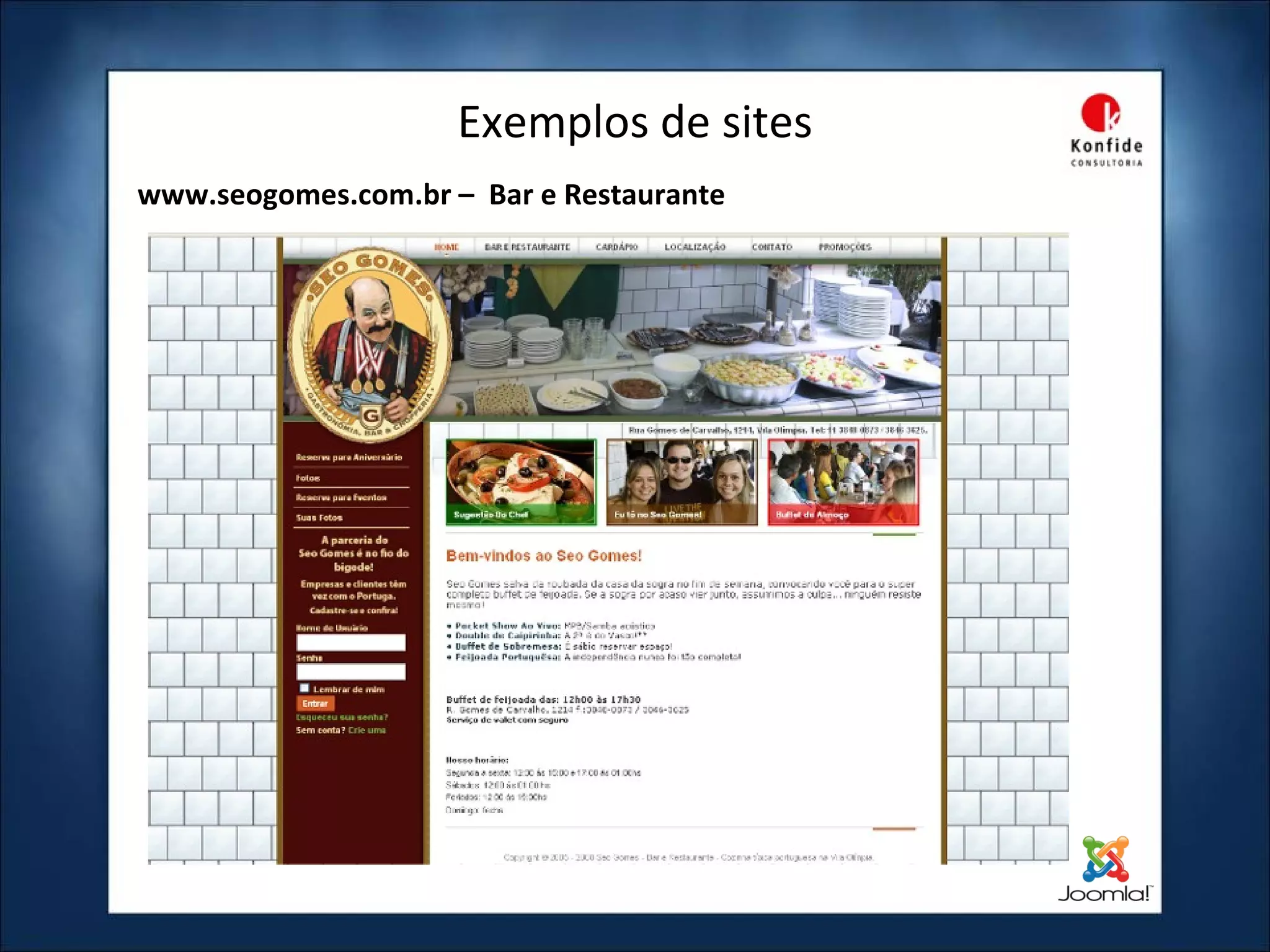Open the PROMOÇÕES menu item
This screenshot has width=1270, height=952.
[x=845, y=247]
